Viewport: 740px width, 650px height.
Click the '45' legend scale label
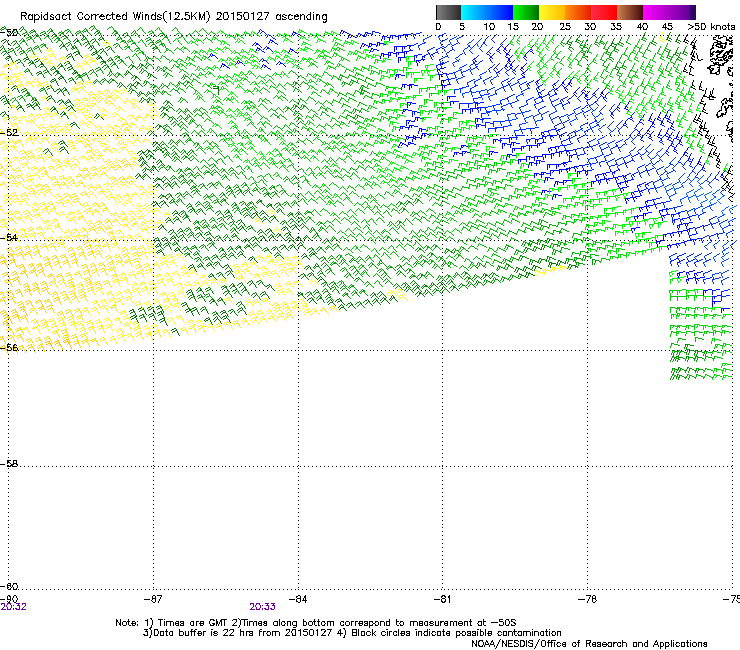pos(667,27)
